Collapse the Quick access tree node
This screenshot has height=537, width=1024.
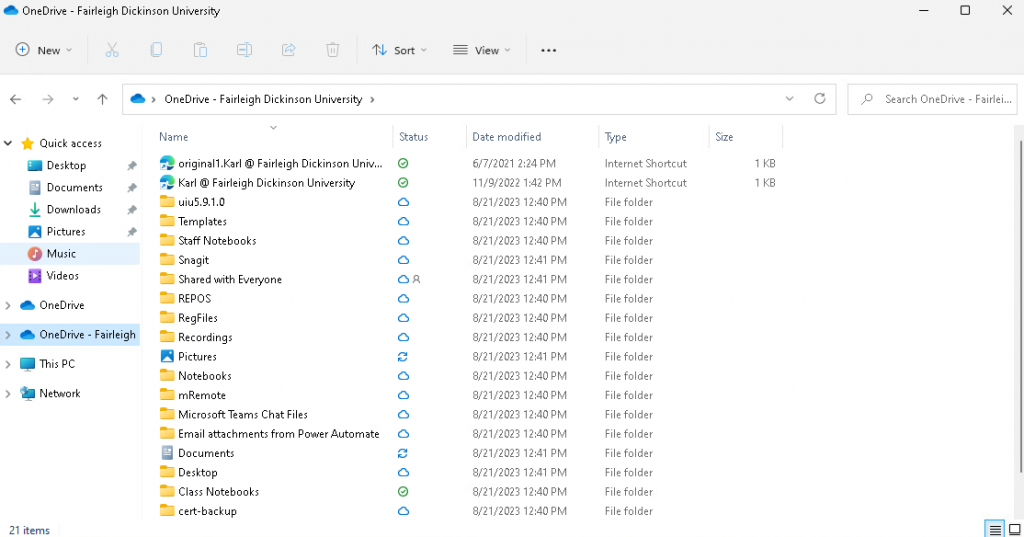pos(8,143)
